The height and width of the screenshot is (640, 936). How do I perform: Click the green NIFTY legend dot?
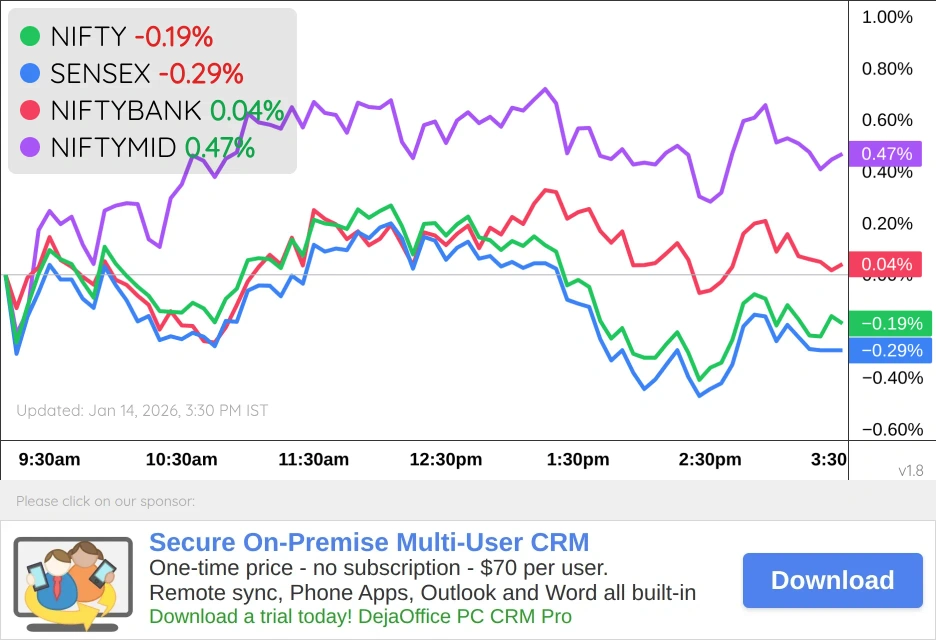coord(30,37)
